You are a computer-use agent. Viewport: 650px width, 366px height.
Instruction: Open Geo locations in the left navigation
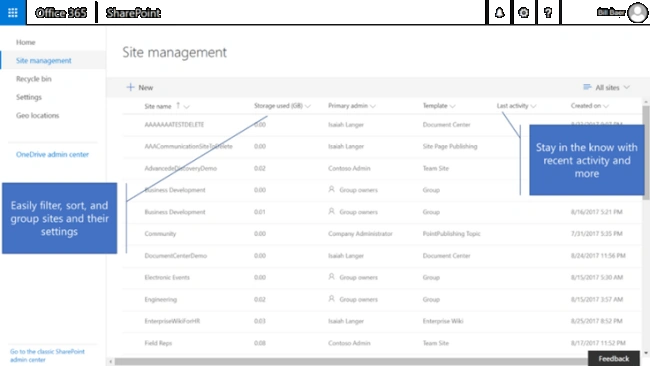point(37,115)
